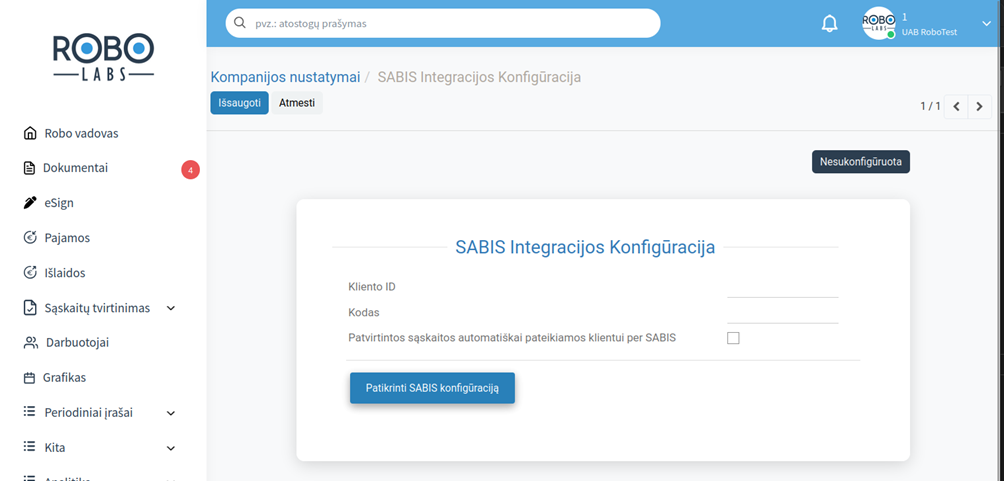Click the document icon beside Dokumentai
Screen dimensions: 1004x481
29,168
